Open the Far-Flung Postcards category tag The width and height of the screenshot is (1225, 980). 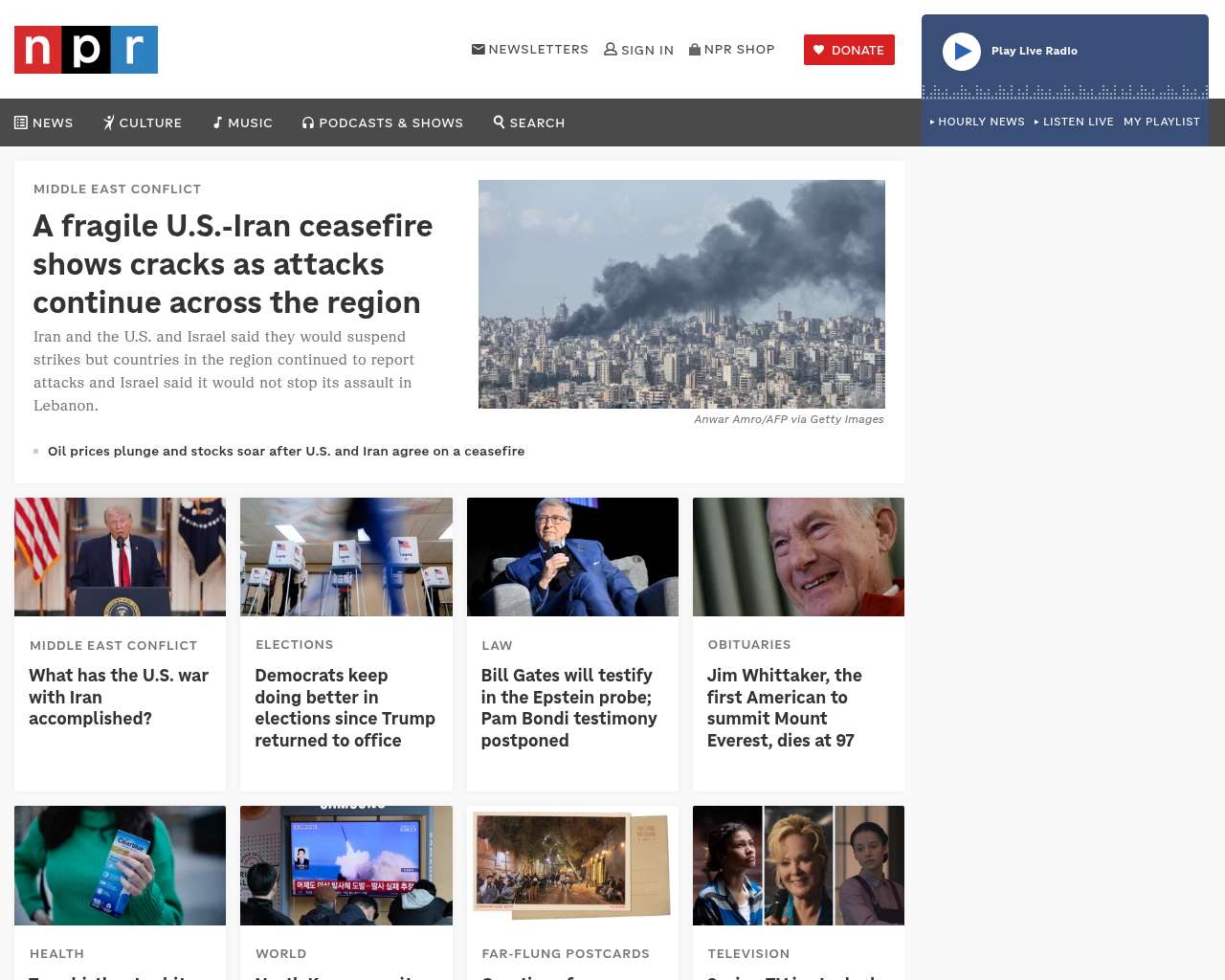(x=566, y=953)
